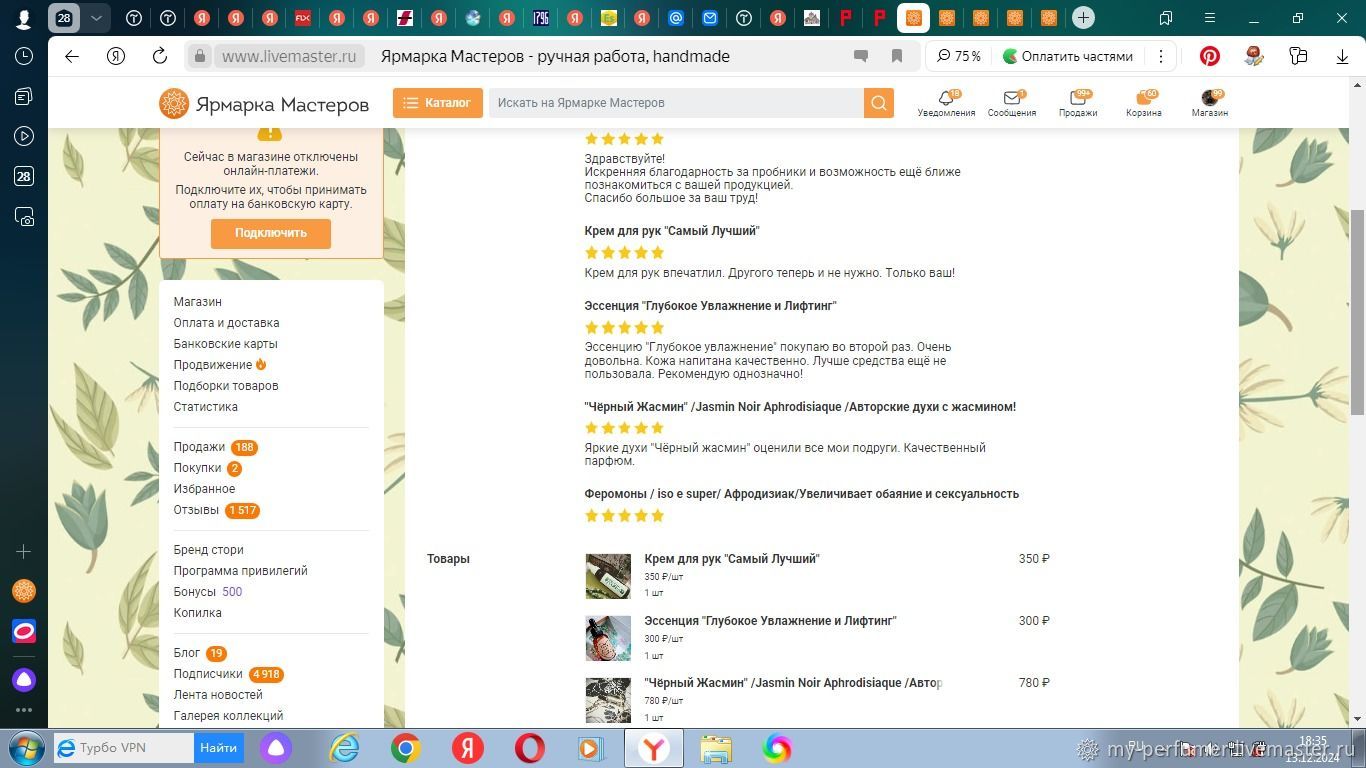Open Корзина cart icon
Image resolution: width=1366 pixels, height=768 pixels.
(x=1144, y=103)
